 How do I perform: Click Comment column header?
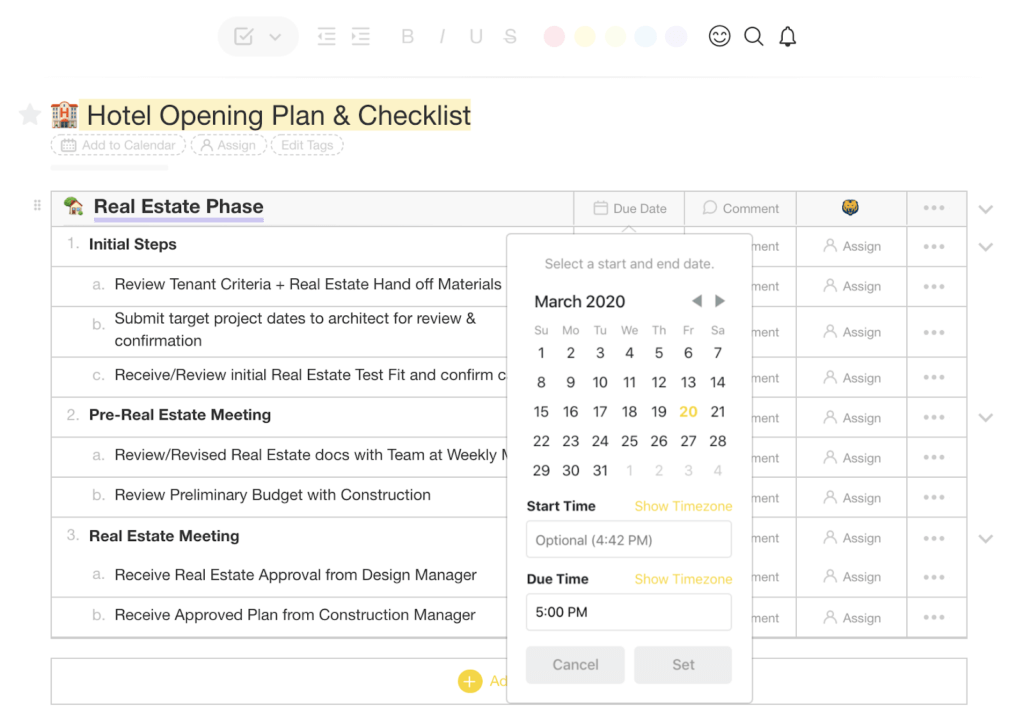point(741,209)
